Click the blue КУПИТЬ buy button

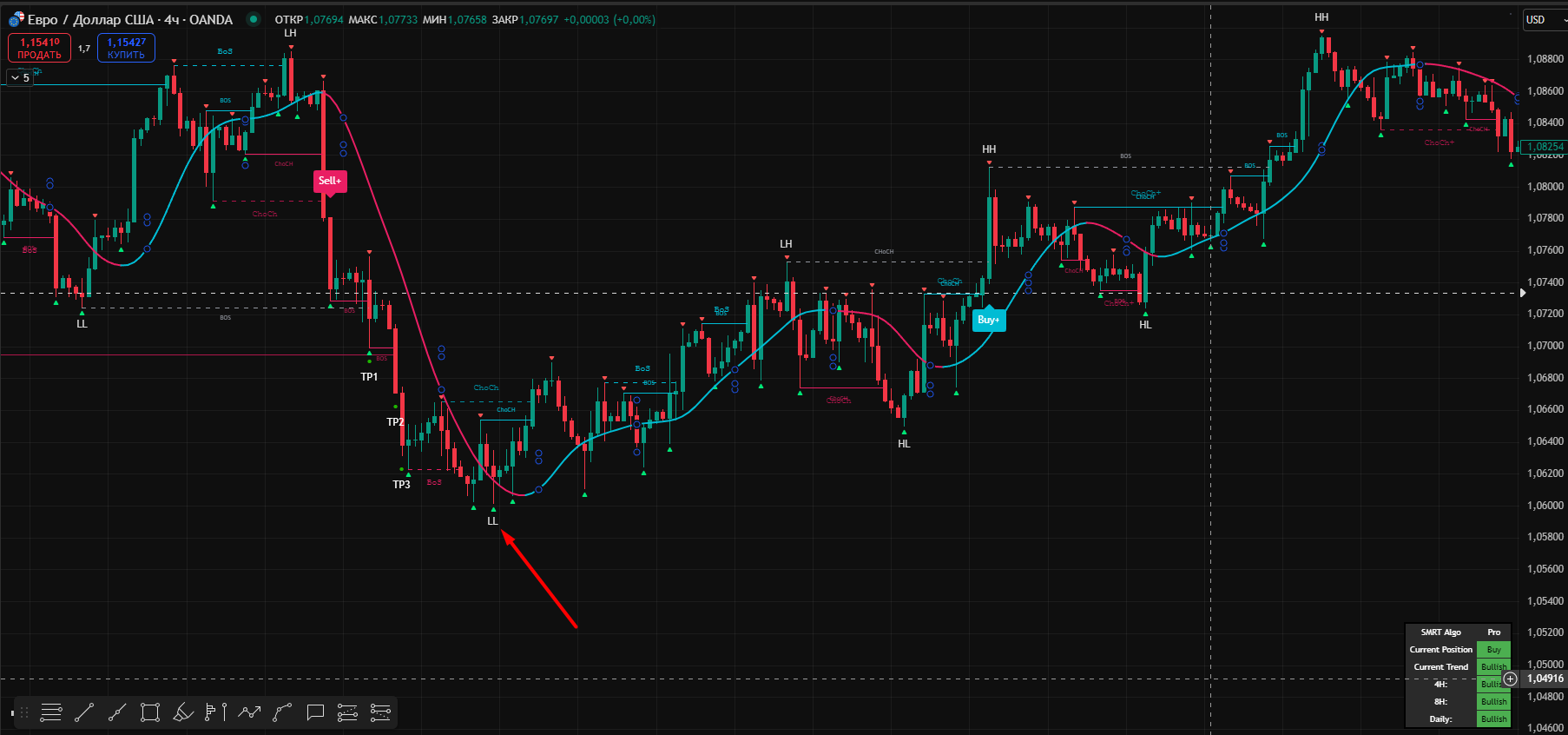point(126,49)
